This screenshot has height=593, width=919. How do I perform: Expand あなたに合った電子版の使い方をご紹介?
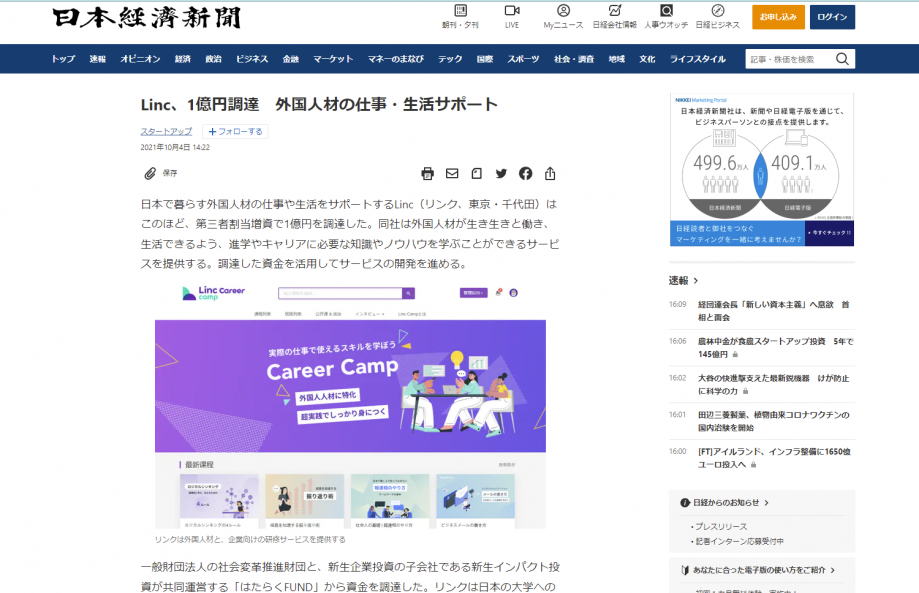tap(758, 570)
